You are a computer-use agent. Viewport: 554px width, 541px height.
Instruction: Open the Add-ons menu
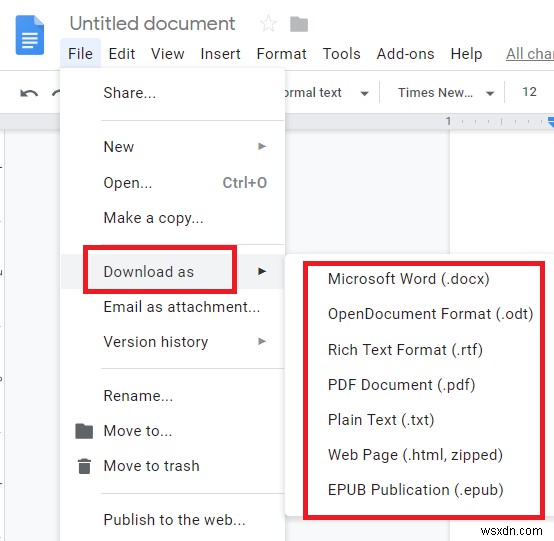(406, 54)
